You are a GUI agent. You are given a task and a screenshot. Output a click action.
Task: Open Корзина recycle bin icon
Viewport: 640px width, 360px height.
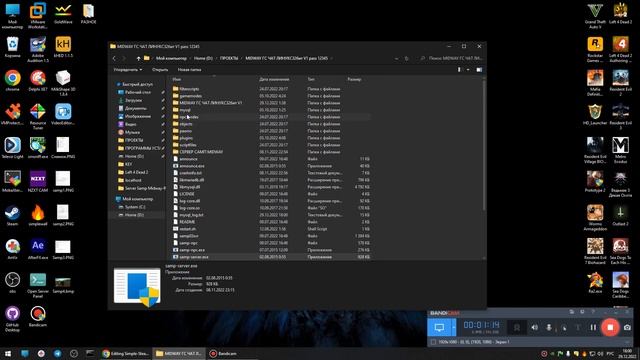pyautogui.click(x=13, y=47)
